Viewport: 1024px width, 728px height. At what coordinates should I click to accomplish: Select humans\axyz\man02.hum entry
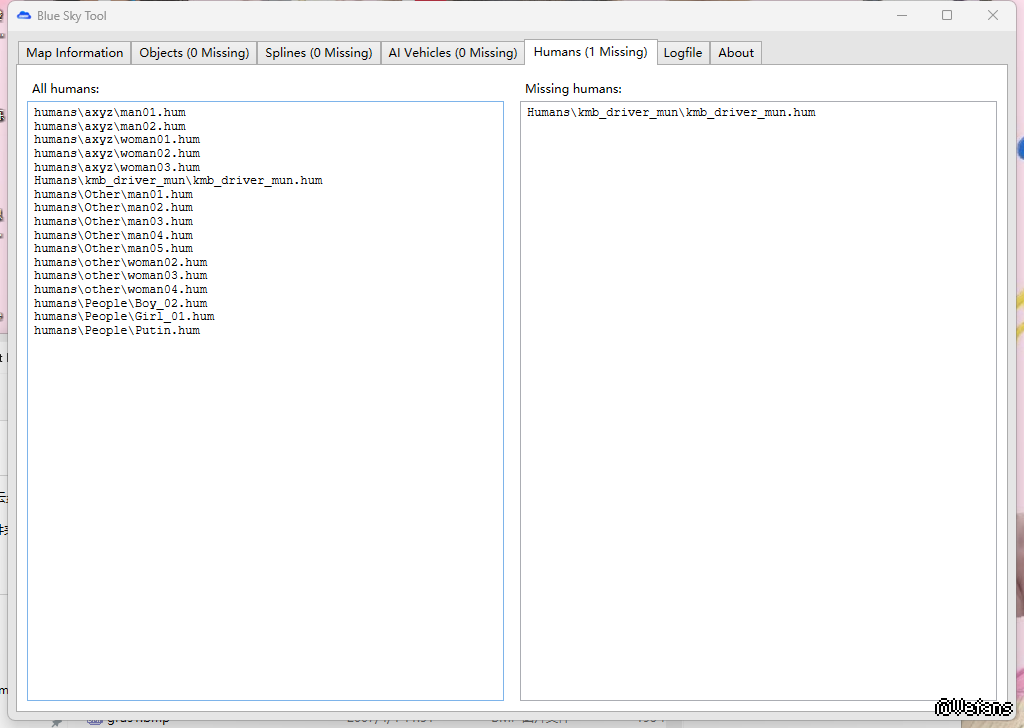(x=110, y=126)
